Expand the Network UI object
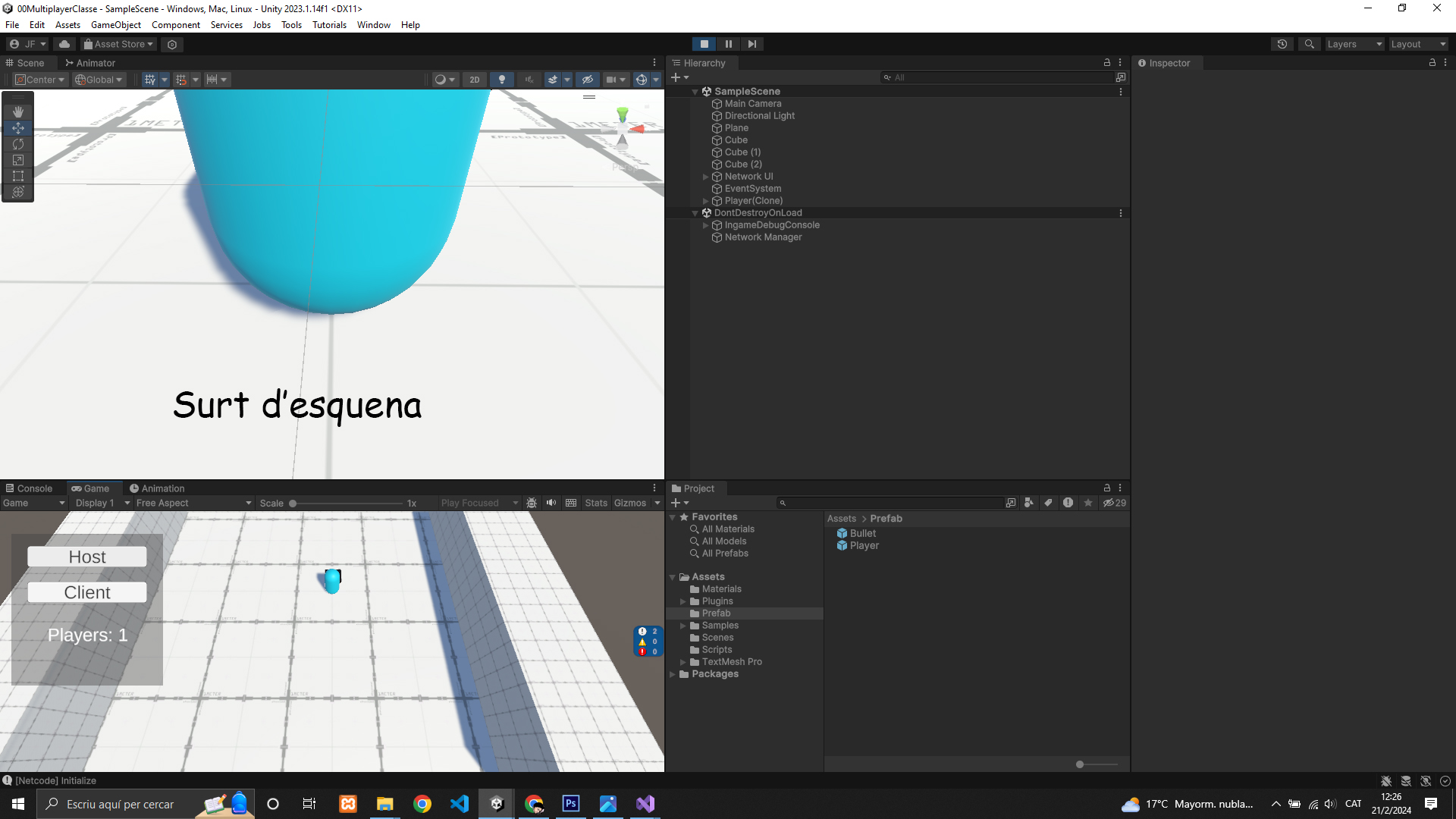The image size is (1456, 819). click(706, 177)
